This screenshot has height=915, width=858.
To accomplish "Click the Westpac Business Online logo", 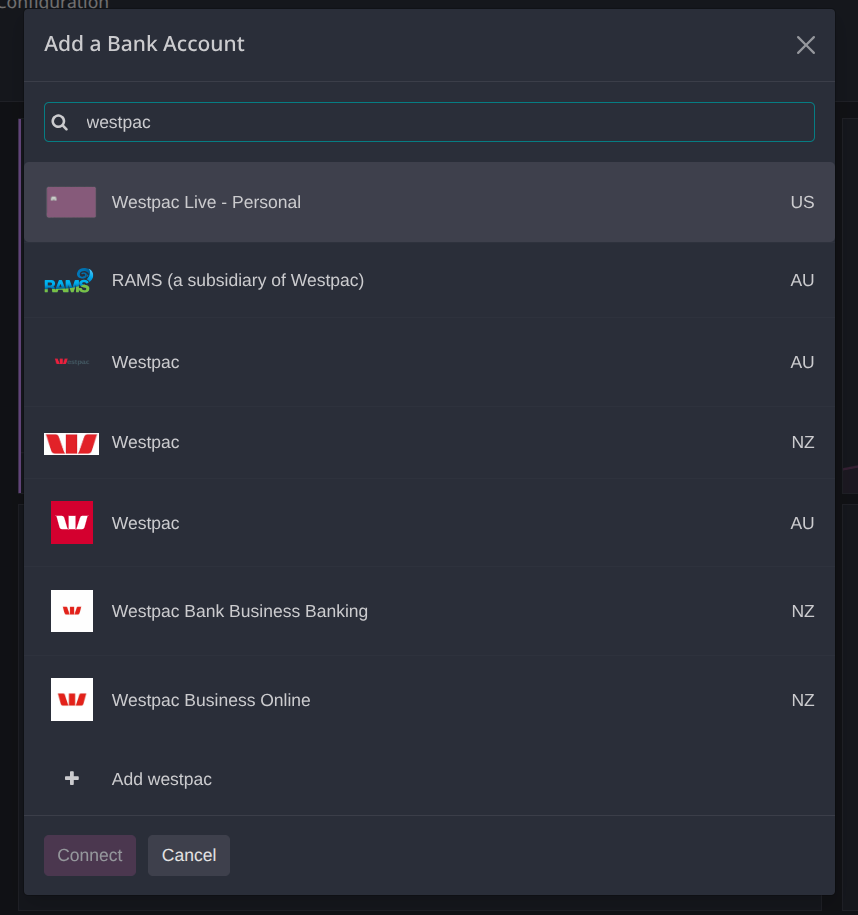I will tap(72, 700).
